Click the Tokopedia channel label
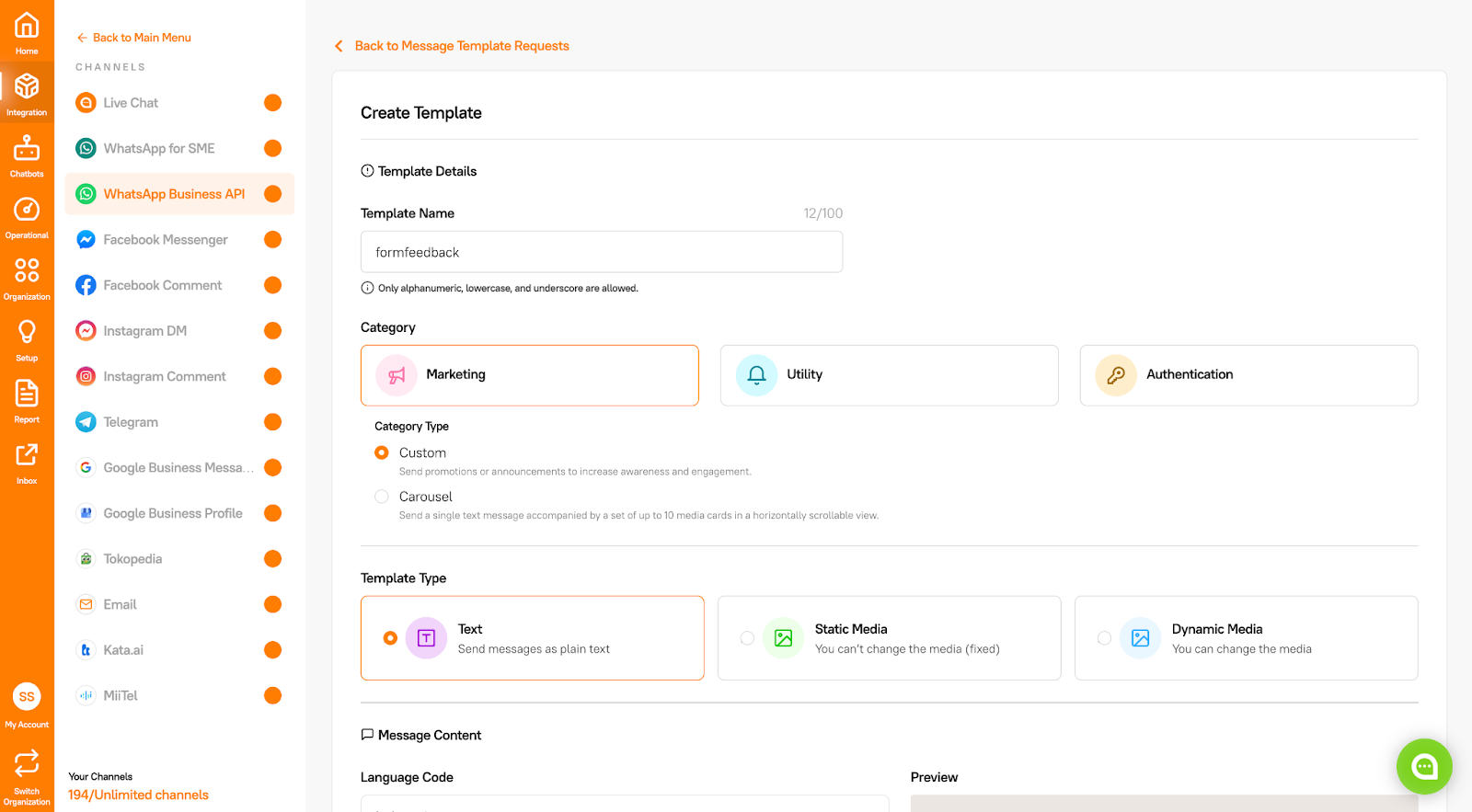 point(132,558)
